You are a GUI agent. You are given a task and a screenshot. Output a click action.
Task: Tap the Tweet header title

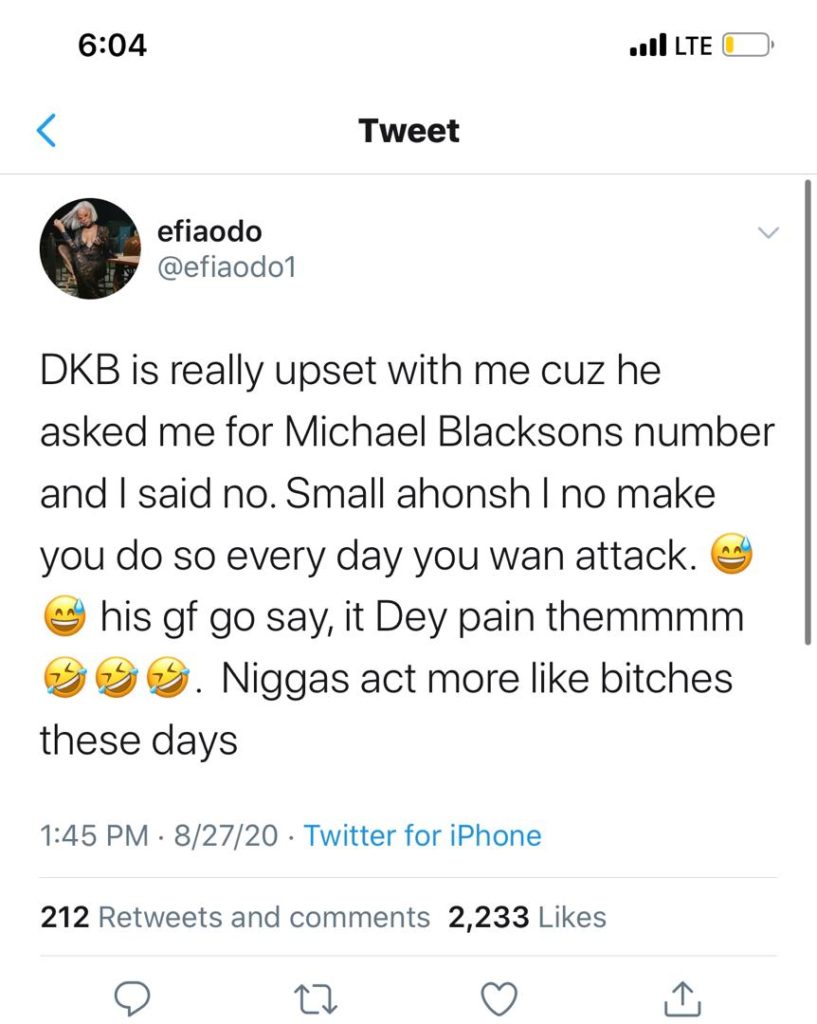[x=409, y=131]
